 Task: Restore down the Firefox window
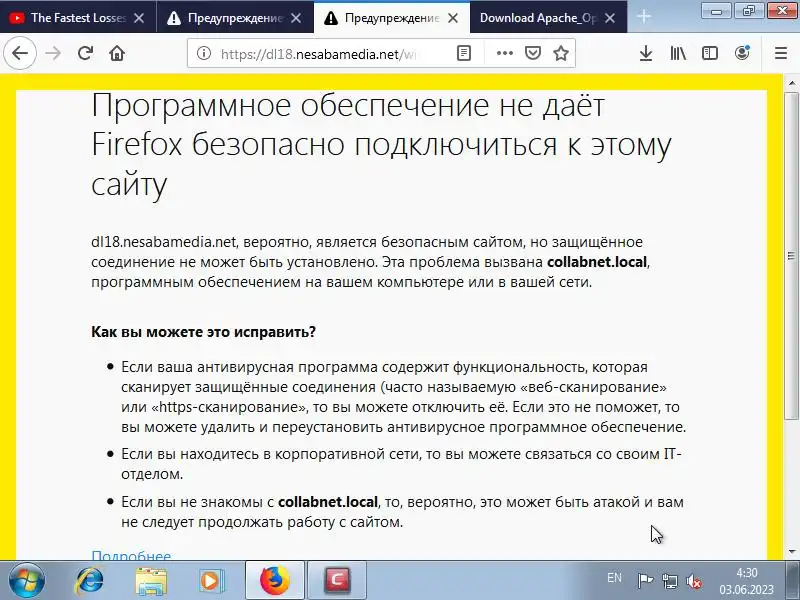coord(748,11)
